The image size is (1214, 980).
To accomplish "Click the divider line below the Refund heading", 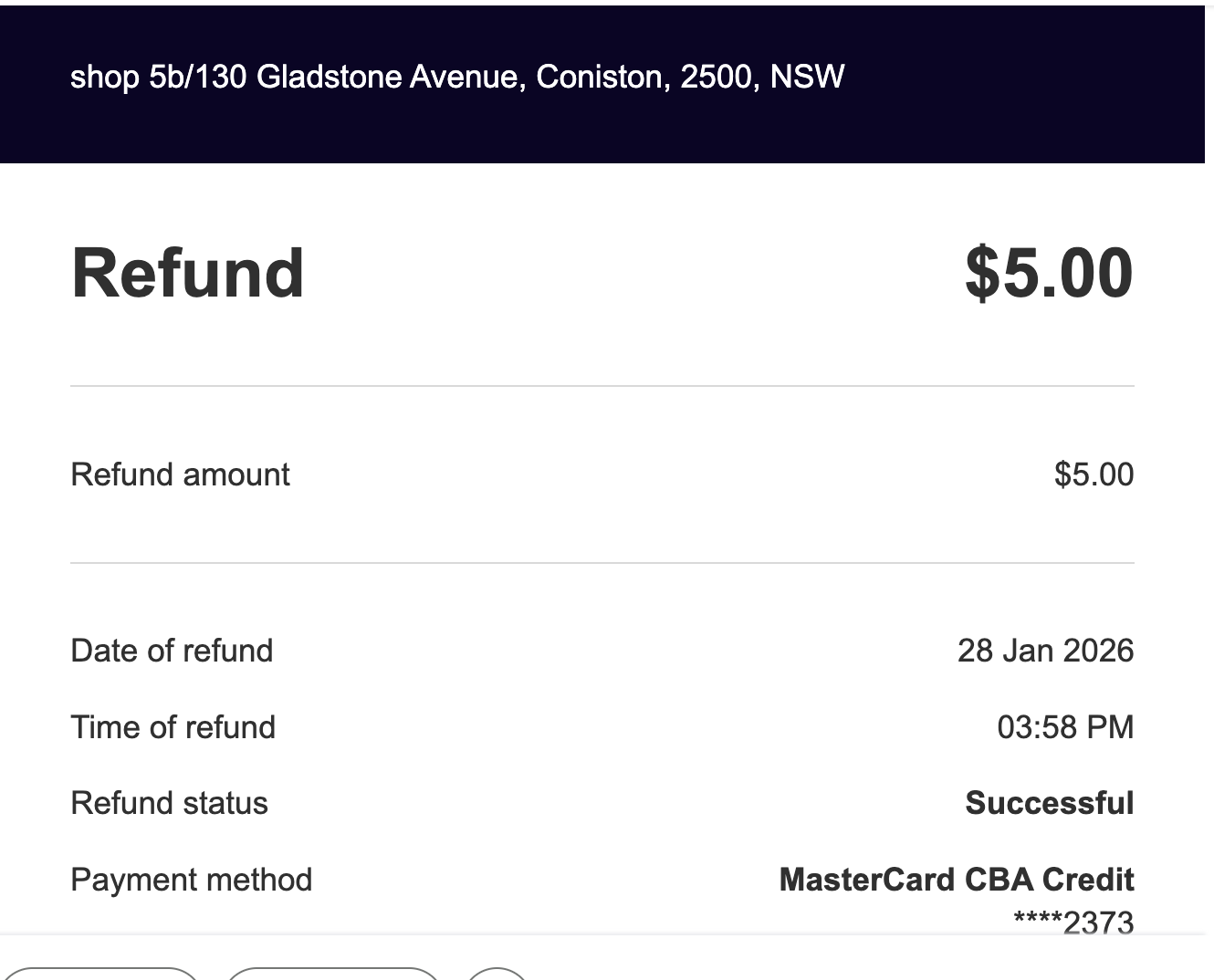I will pos(602,386).
